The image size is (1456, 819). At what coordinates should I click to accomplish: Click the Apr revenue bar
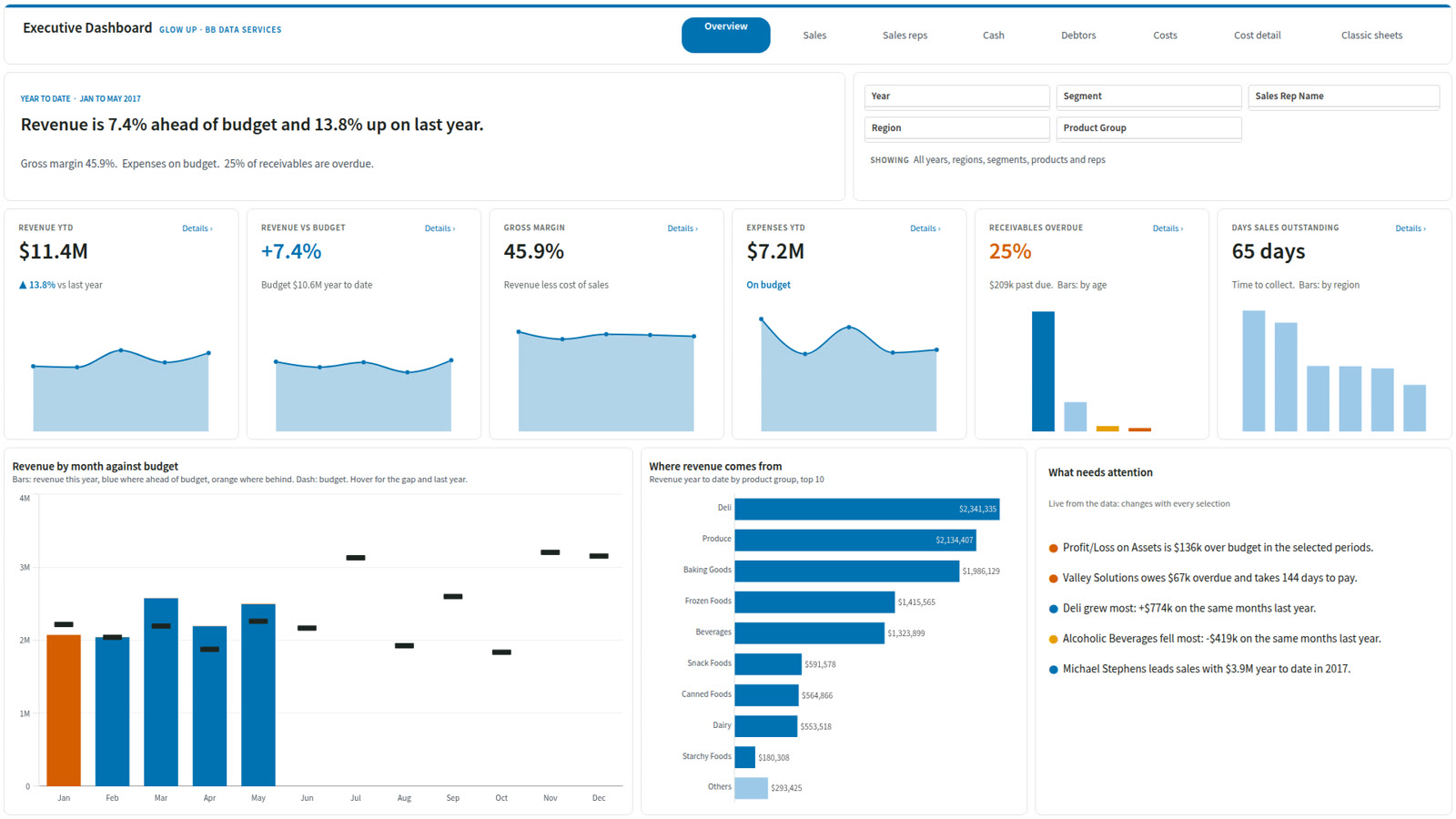[x=209, y=705]
